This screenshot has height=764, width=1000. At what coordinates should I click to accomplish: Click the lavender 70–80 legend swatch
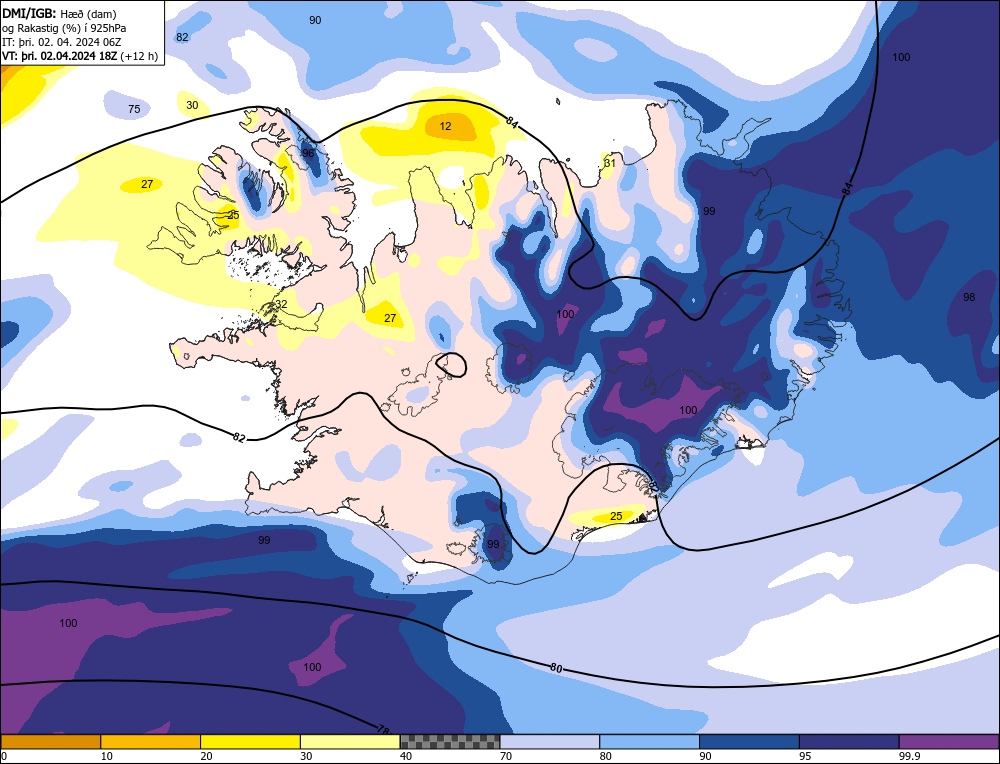(x=550, y=741)
